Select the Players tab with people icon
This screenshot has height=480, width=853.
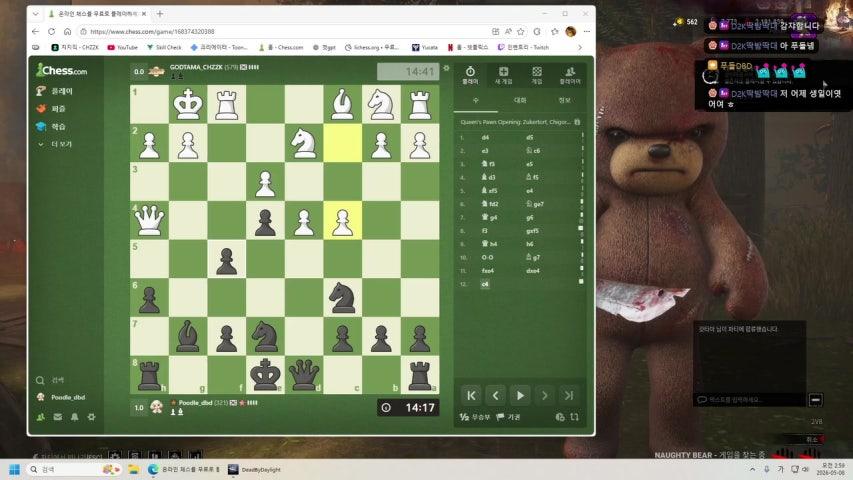pos(570,75)
